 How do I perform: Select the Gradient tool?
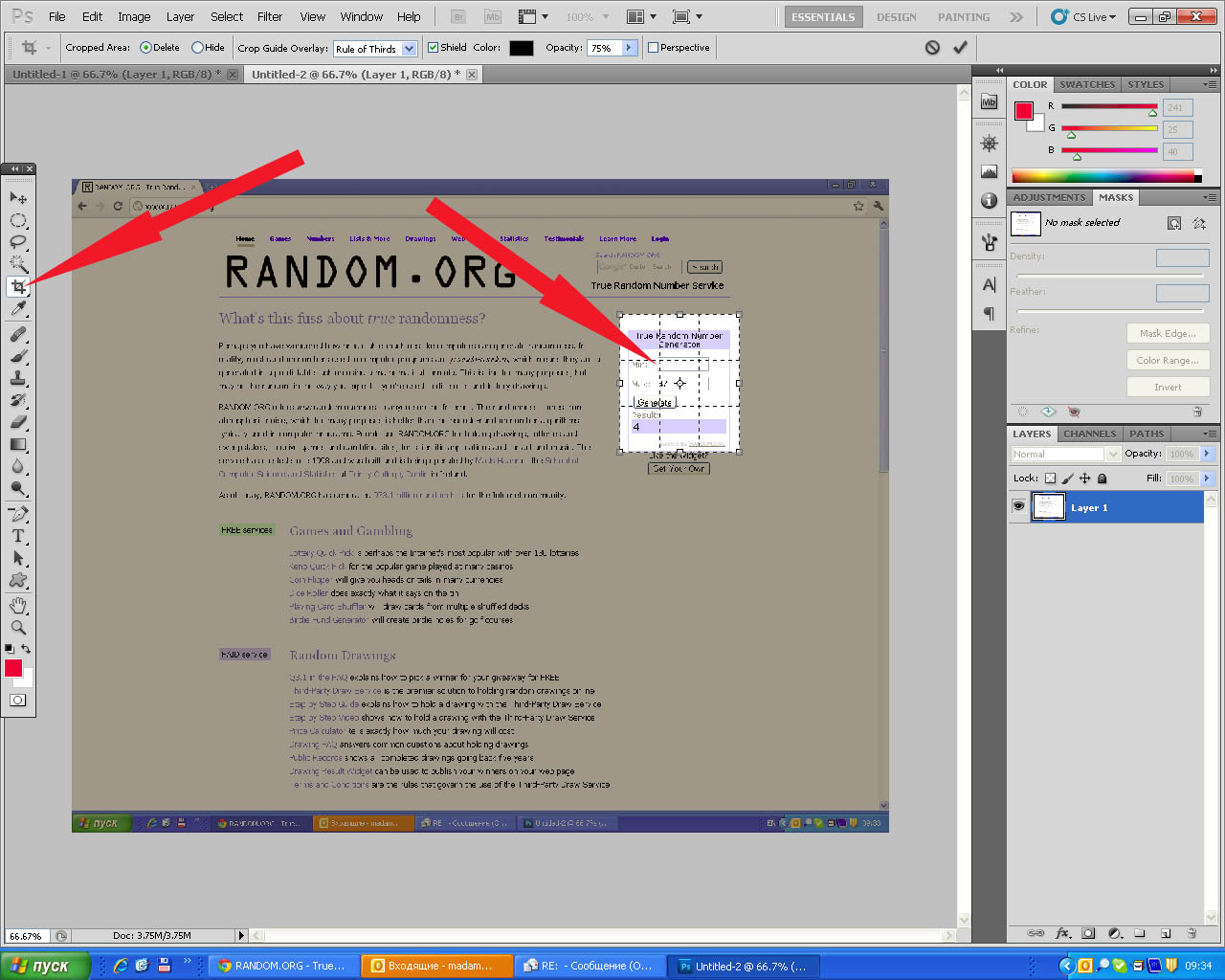[x=18, y=444]
